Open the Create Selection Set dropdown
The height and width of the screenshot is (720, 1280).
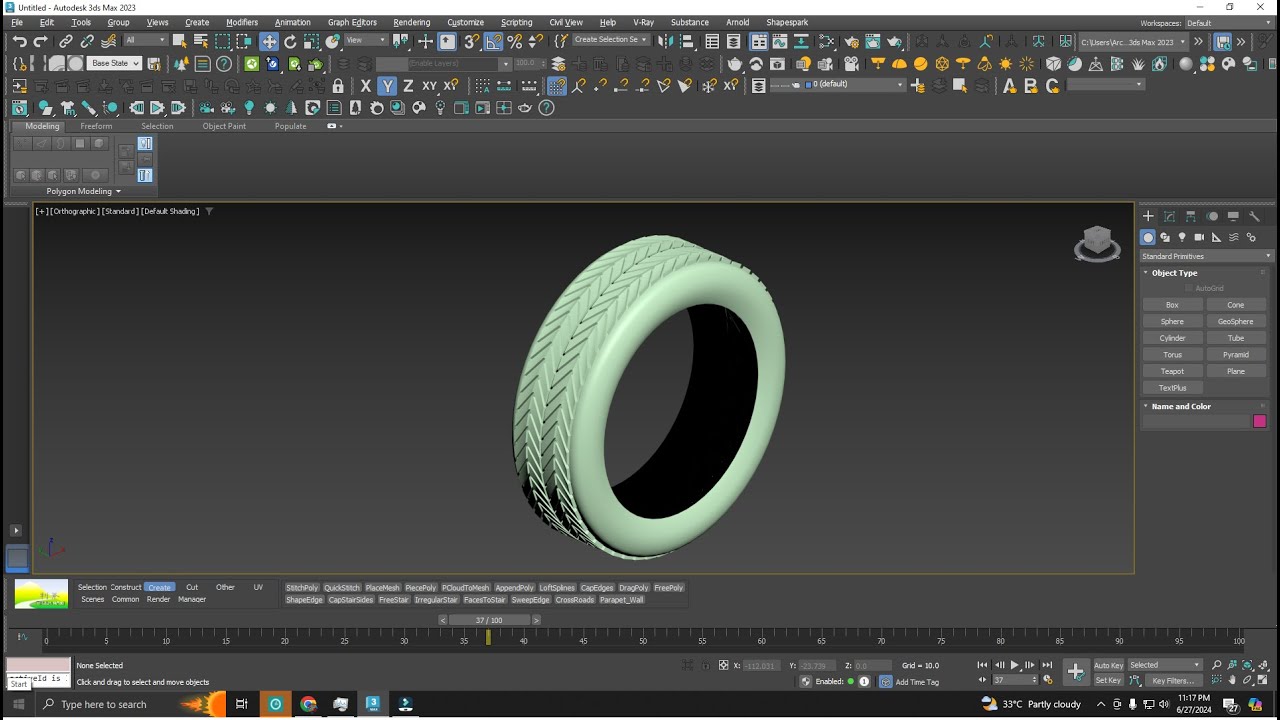click(610, 40)
